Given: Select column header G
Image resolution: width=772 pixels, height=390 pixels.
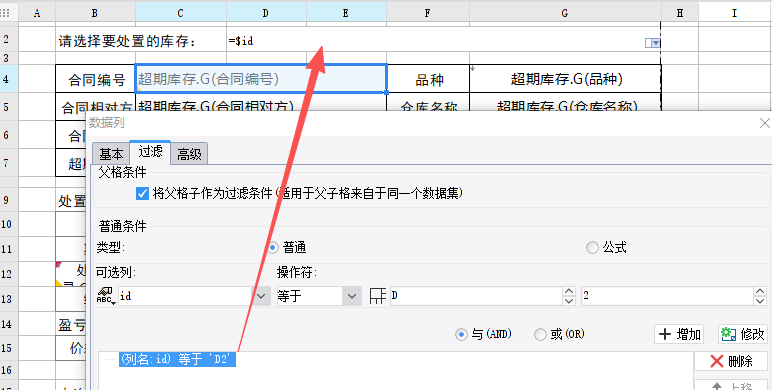Looking at the screenshot, I should tap(565, 13).
